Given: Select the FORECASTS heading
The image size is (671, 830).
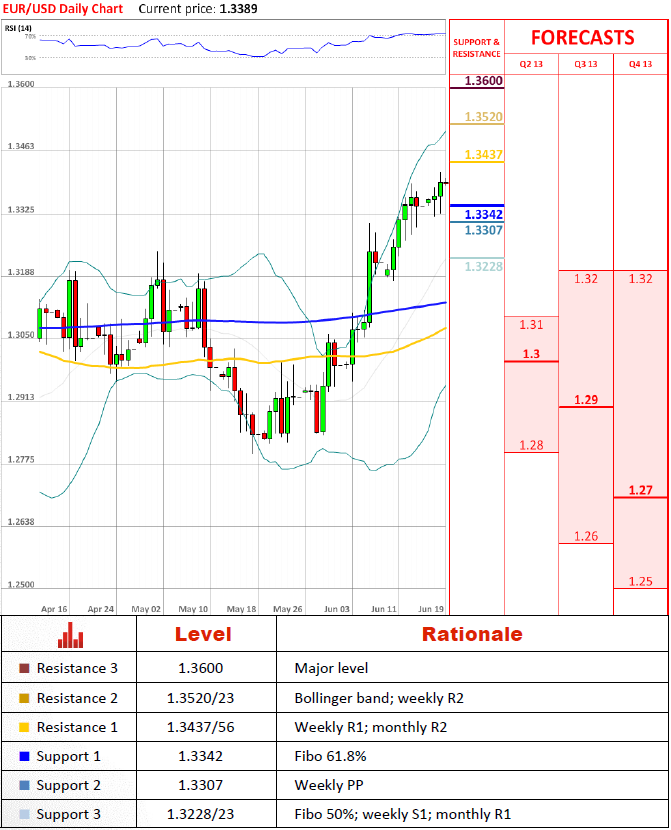Looking at the screenshot, I should [583, 38].
